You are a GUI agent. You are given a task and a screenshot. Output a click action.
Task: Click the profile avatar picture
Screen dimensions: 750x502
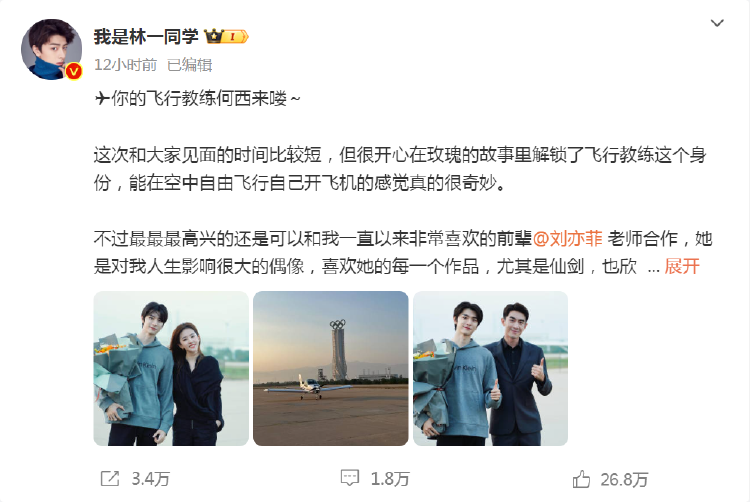[x=51, y=49]
